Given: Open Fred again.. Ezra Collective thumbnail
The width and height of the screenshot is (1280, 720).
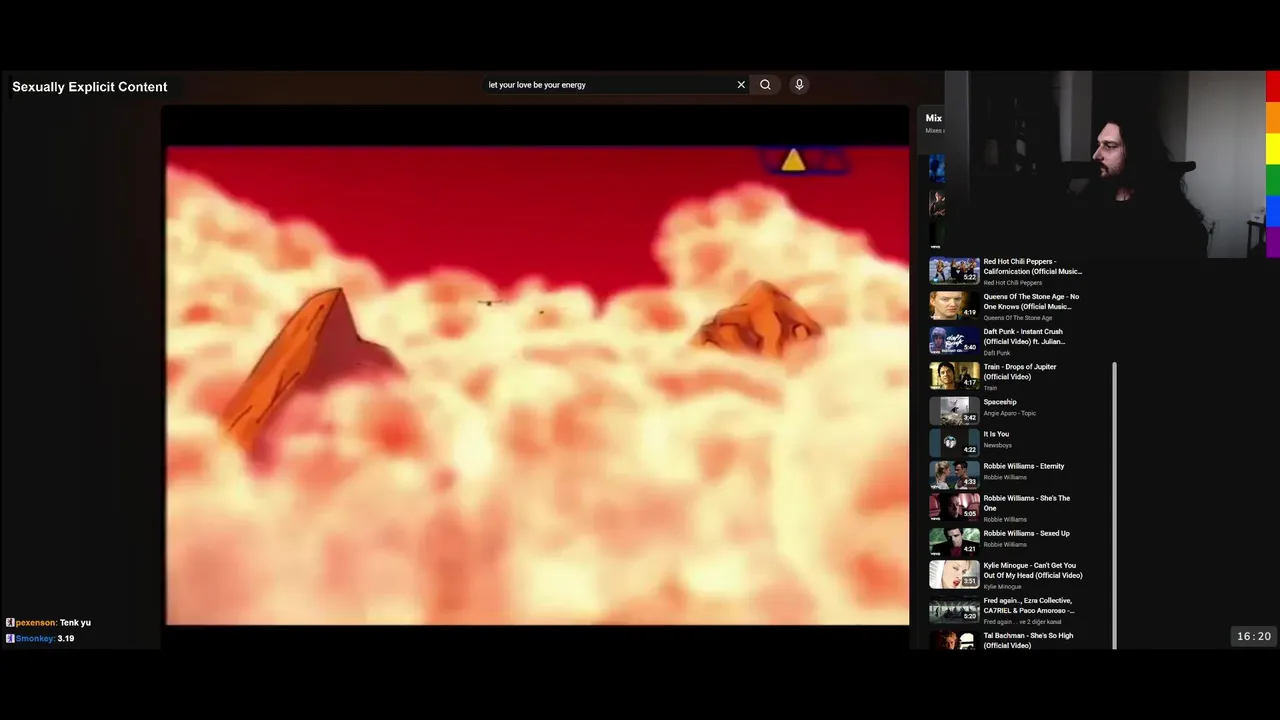Looking at the screenshot, I should [954, 609].
